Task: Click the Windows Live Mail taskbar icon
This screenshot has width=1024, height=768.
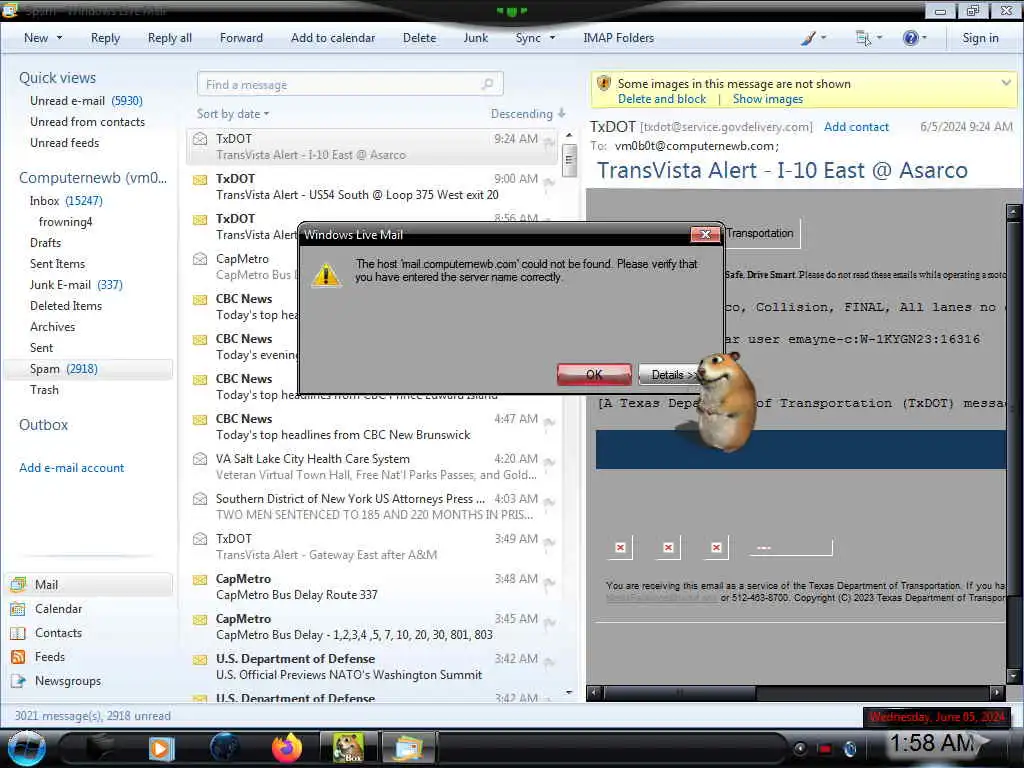Action: click(408, 748)
